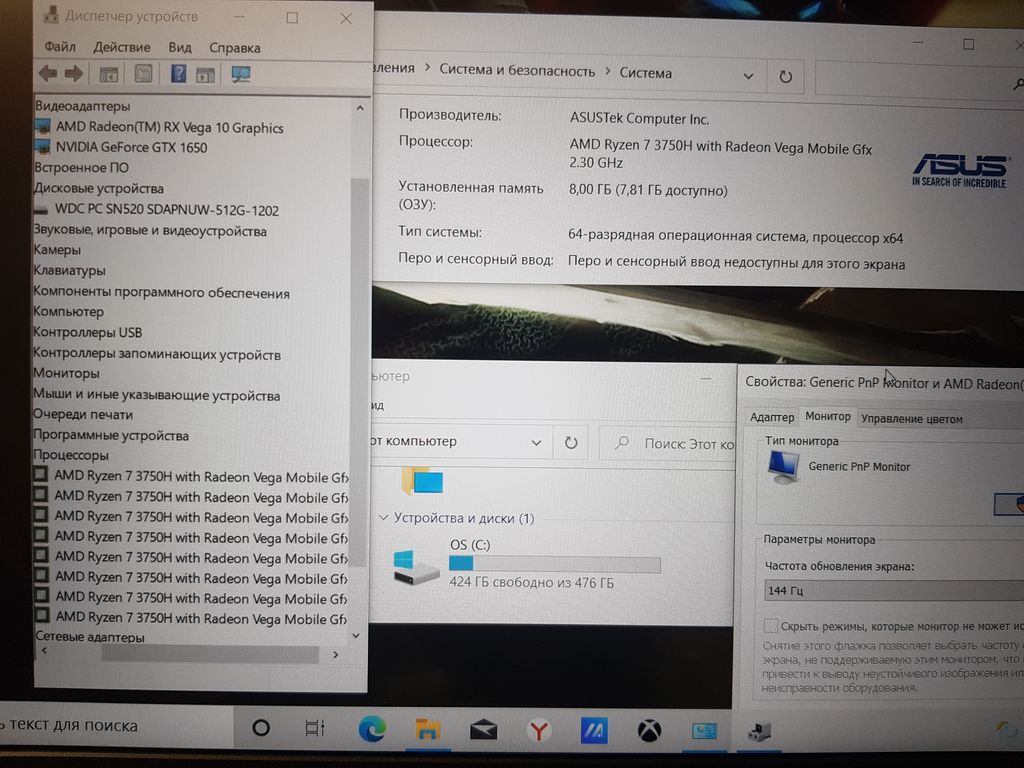Click the Поиск: Этот компьютер search field
1024x768 pixels.
[x=667, y=443]
